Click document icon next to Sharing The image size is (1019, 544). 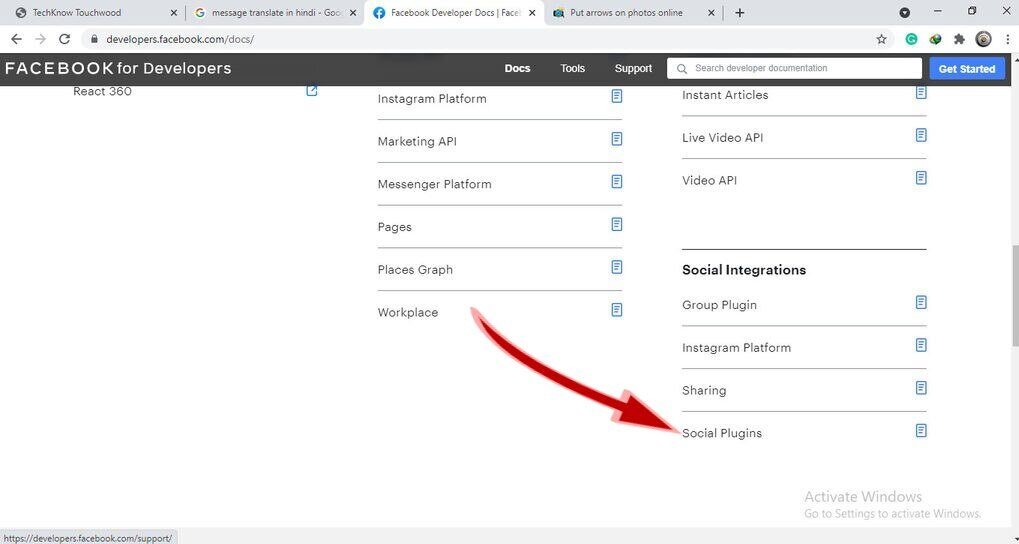pyautogui.click(x=921, y=388)
